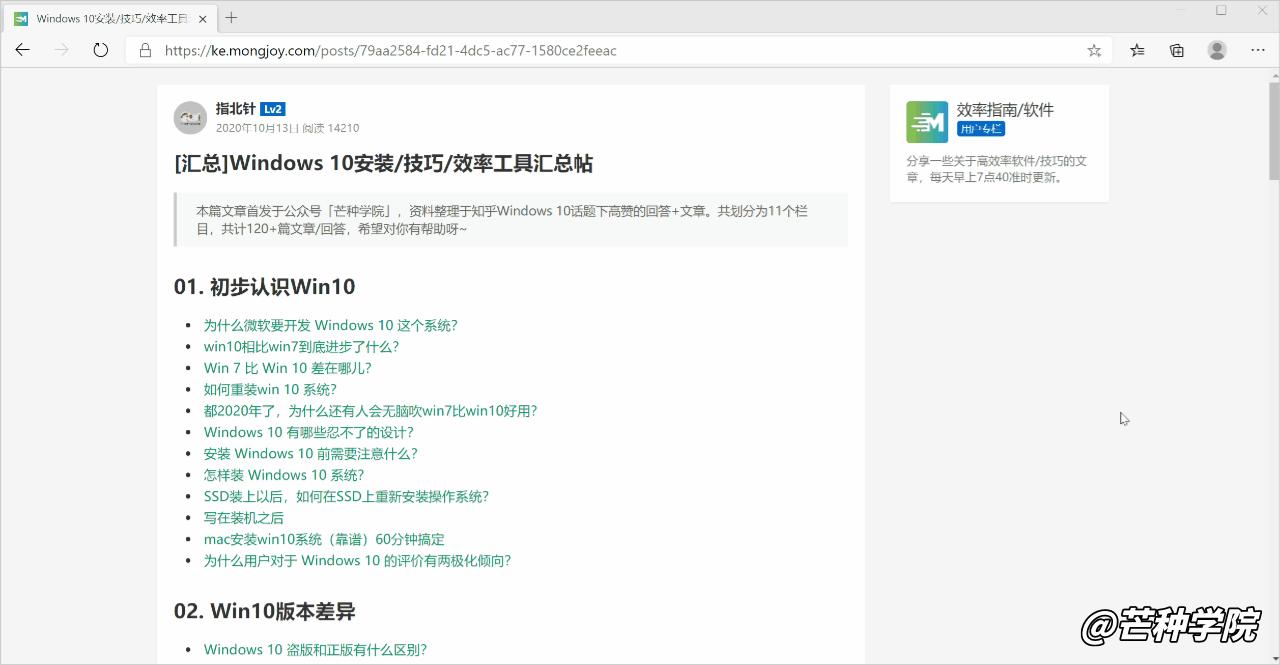Screen dimensions: 1280x665
Task: Open author name 指北针
Action: pos(235,109)
